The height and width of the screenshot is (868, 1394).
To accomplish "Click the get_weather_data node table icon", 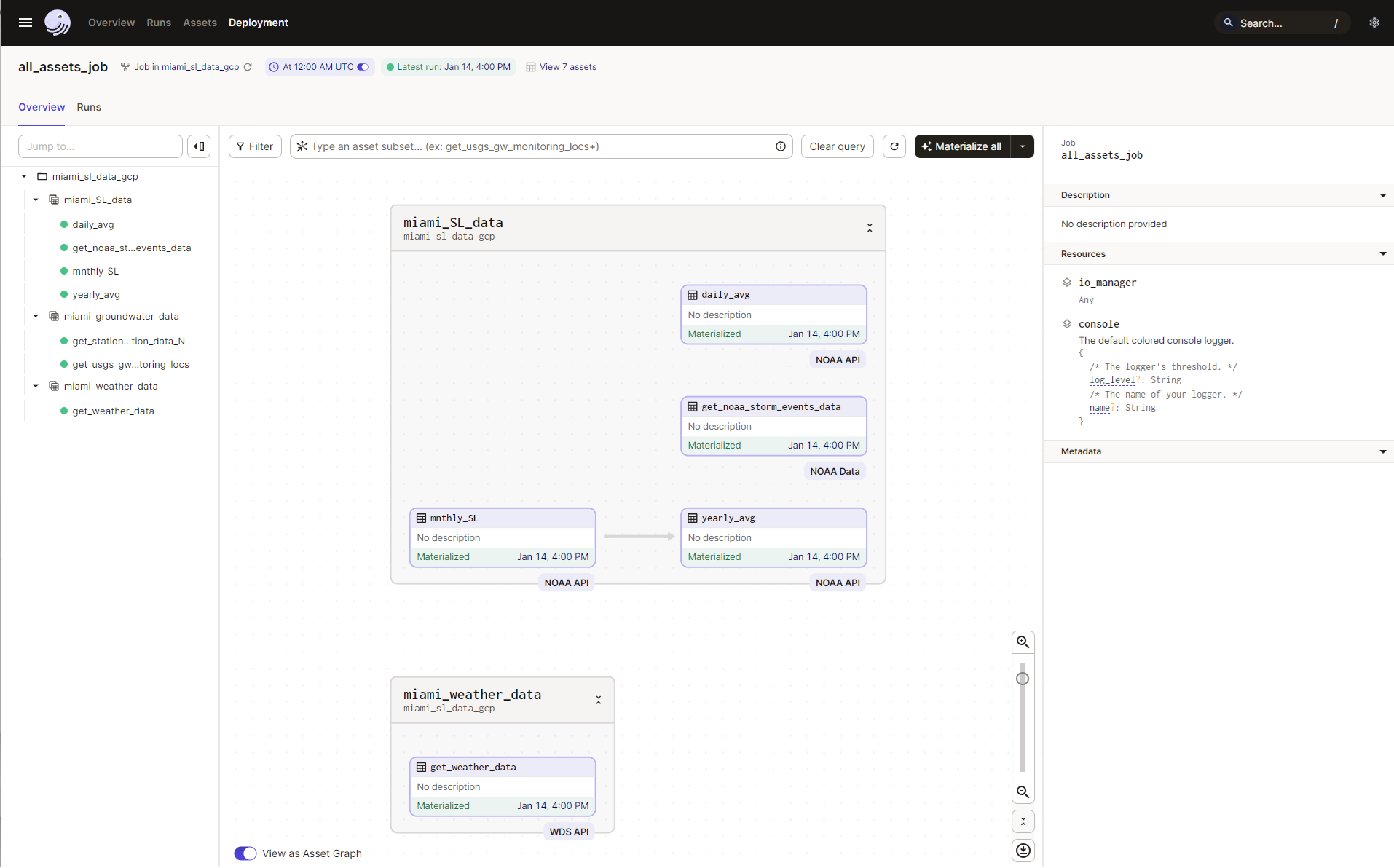I will 421,768.
